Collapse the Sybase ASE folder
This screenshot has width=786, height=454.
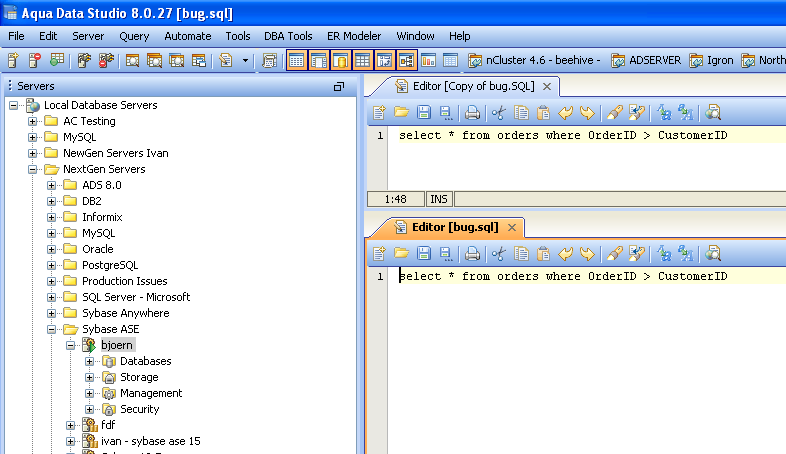[52, 329]
